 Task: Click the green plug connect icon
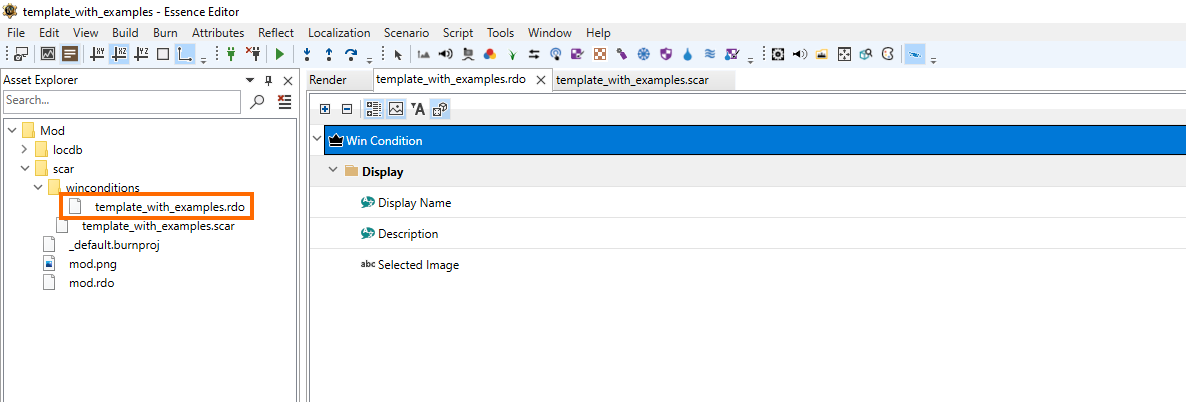231,54
